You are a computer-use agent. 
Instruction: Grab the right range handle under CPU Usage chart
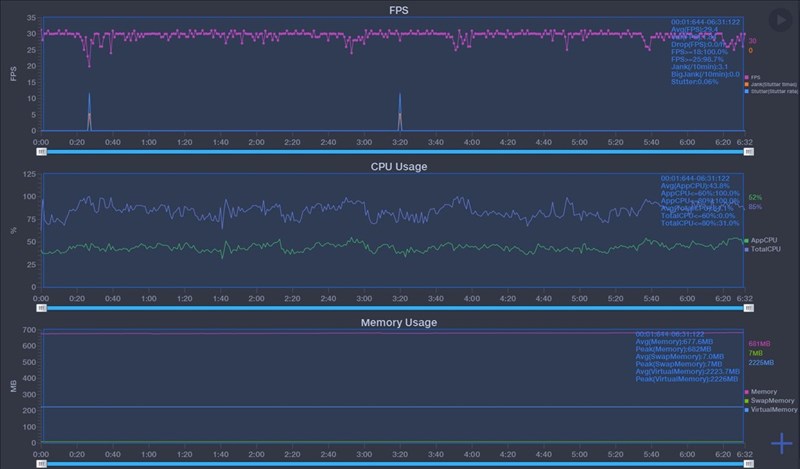(748, 308)
